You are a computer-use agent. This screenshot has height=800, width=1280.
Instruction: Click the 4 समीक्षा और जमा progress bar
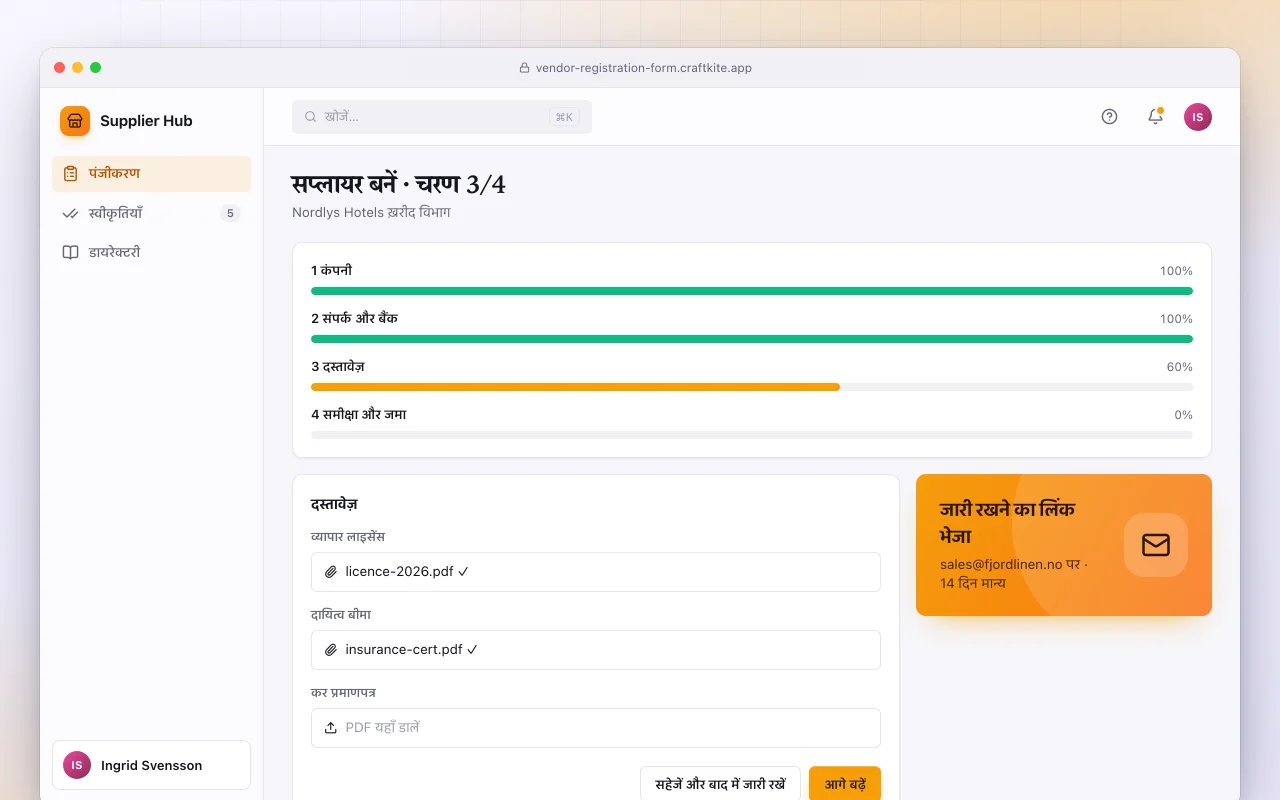(752, 435)
